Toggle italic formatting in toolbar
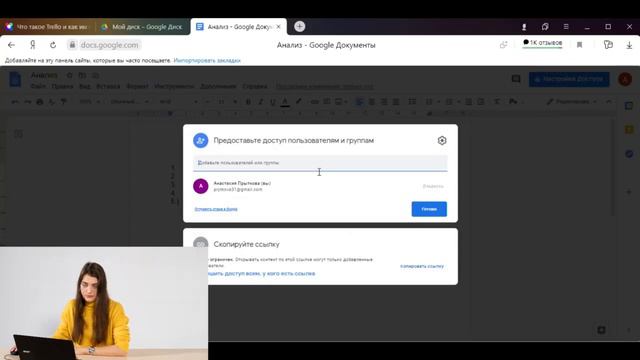This screenshot has width=640, height=360. [x=260, y=102]
